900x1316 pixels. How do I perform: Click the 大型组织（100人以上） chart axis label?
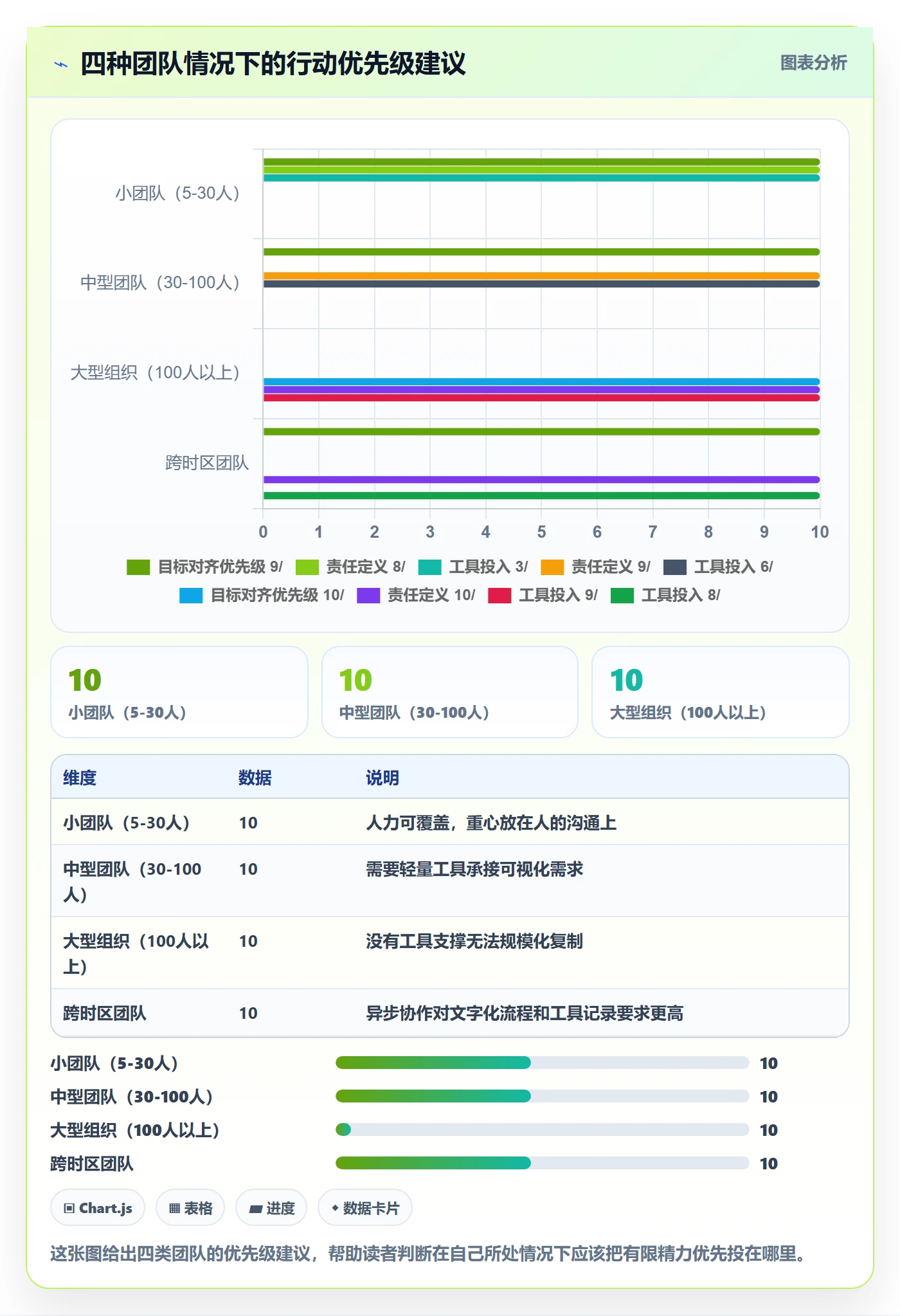pyautogui.click(x=155, y=372)
